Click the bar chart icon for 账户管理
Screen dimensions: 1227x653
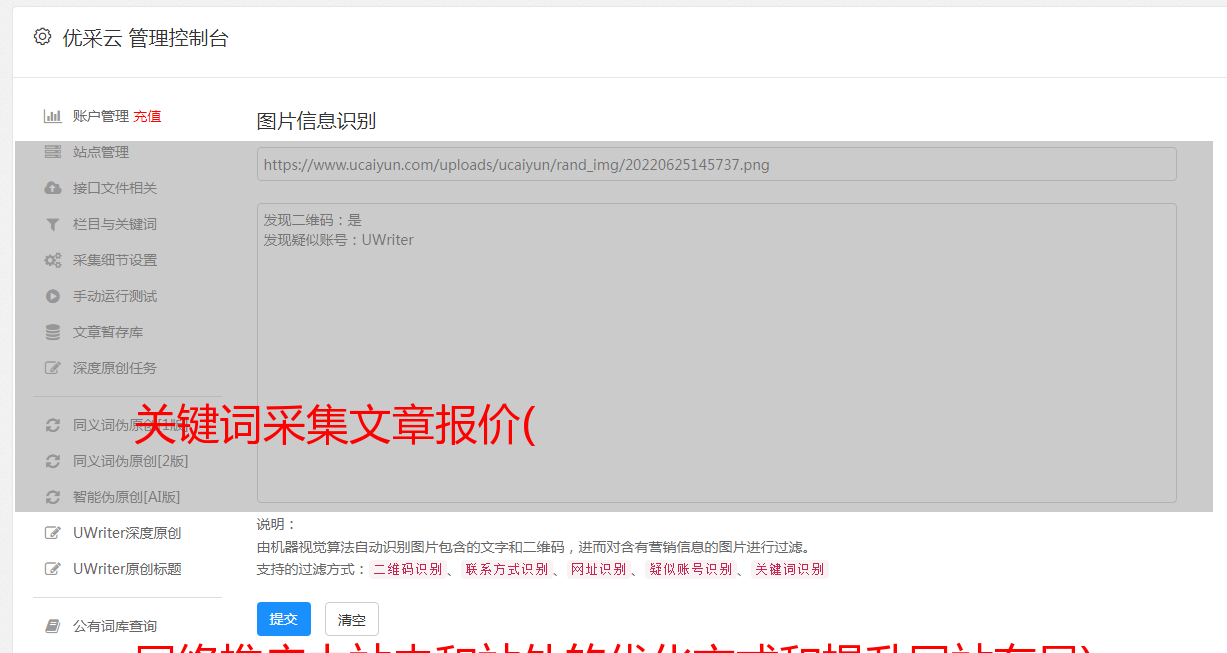[x=53, y=116]
